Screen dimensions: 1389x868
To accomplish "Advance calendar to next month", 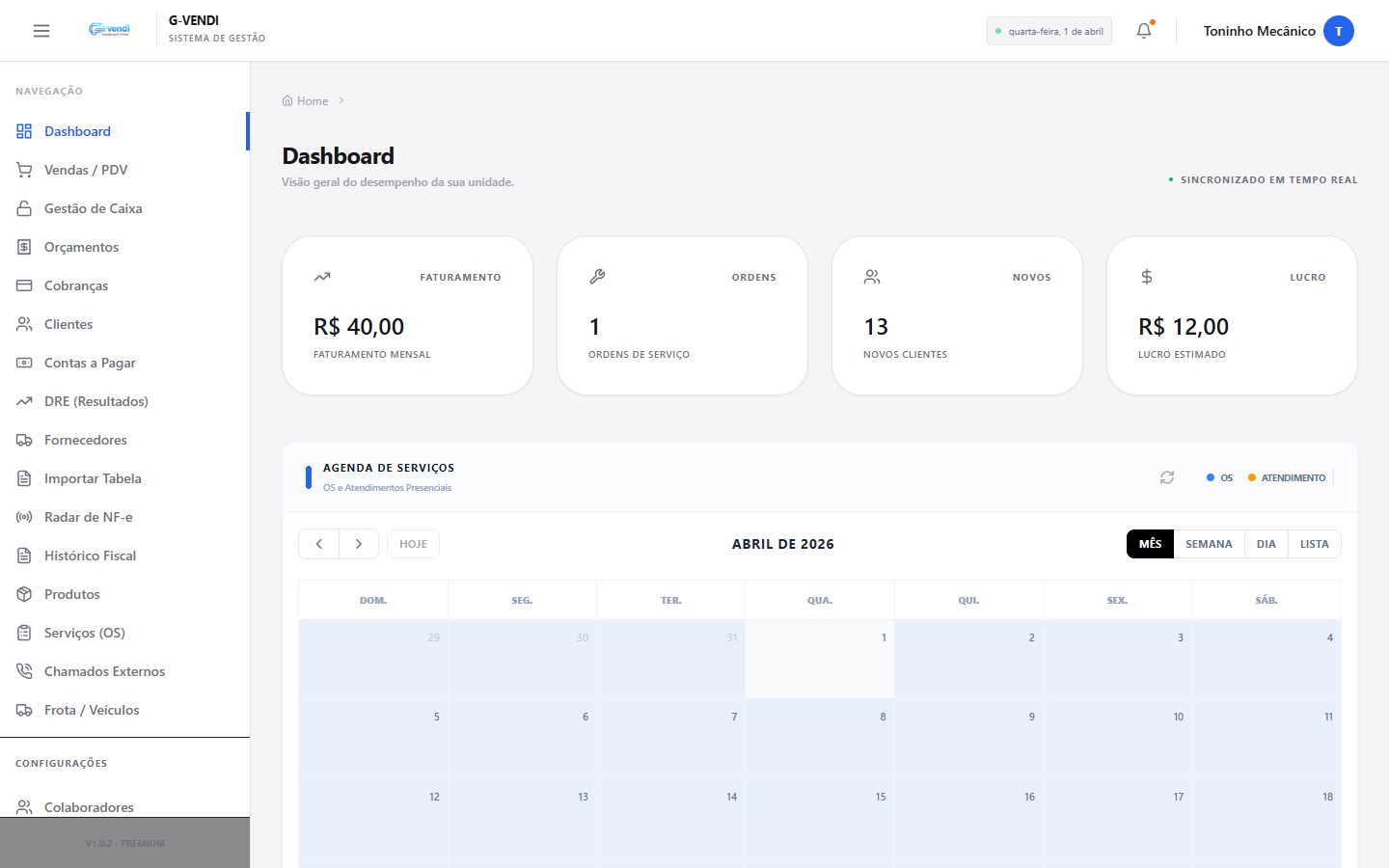I will 359,544.
